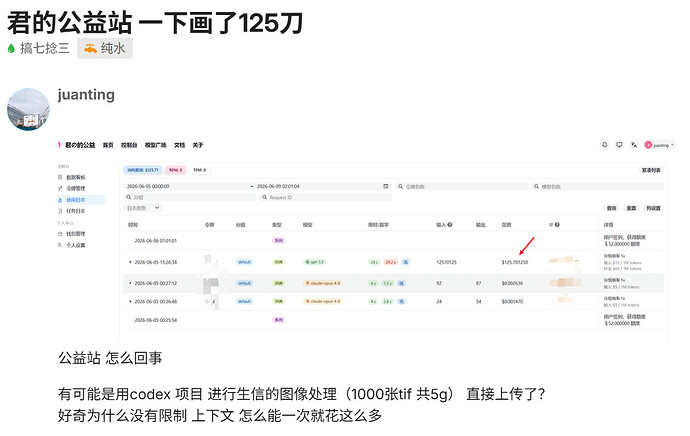Viewport: 690px width, 436px height.
Task: Open 模型广场 in top navigation
Action: click(x=155, y=145)
